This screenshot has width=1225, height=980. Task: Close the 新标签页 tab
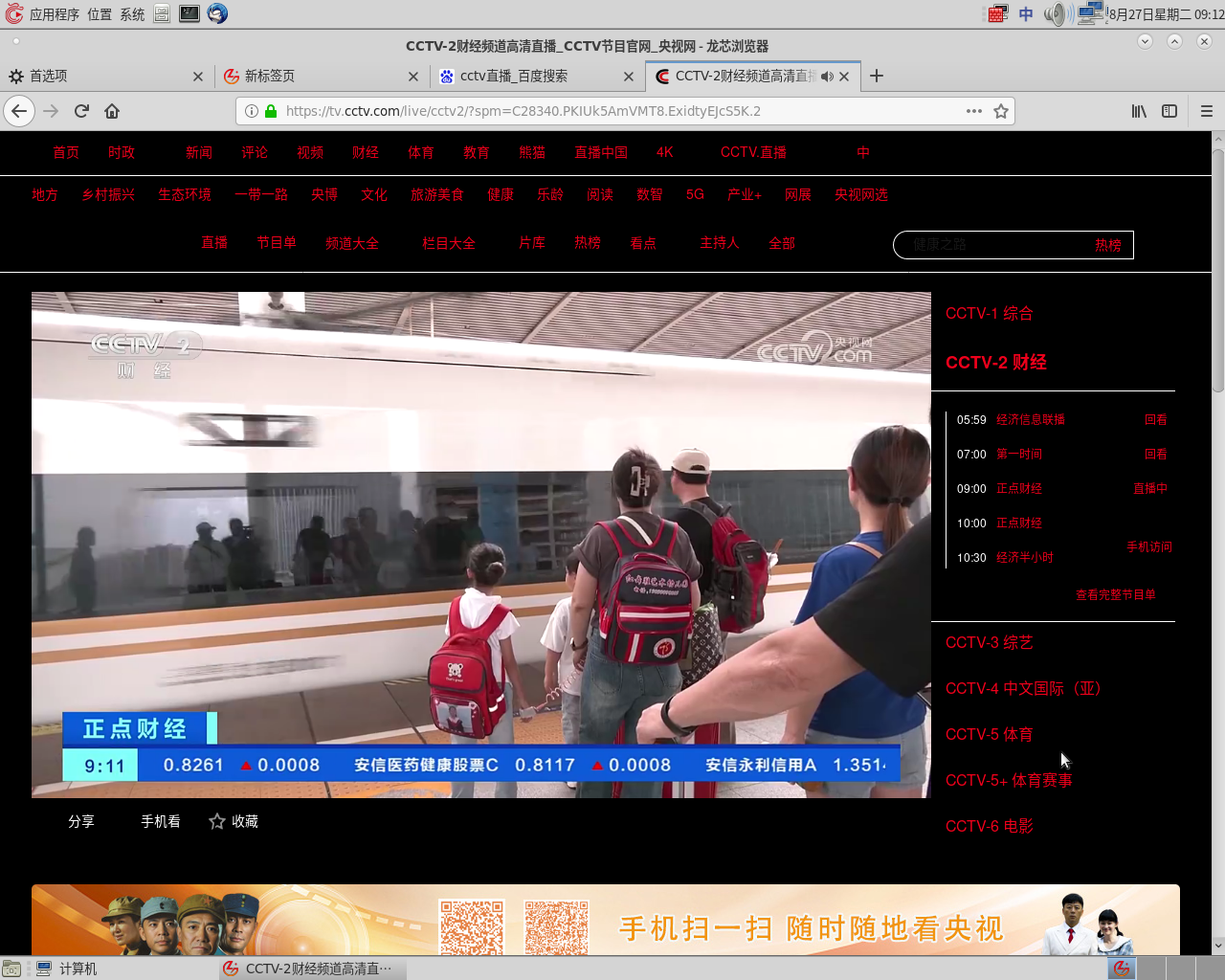(x=413, y=77)
